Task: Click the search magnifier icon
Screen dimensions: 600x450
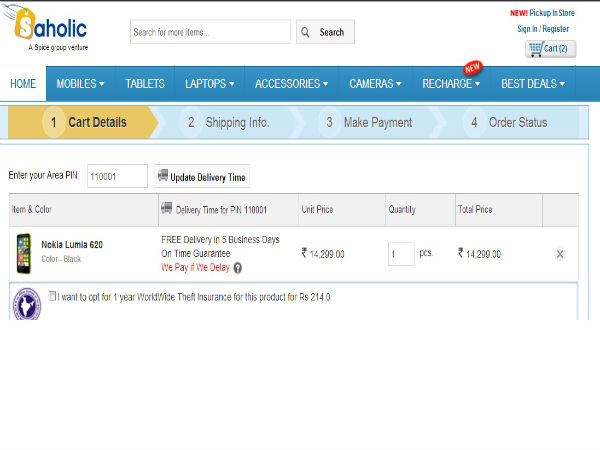Action: pos(306,33)
